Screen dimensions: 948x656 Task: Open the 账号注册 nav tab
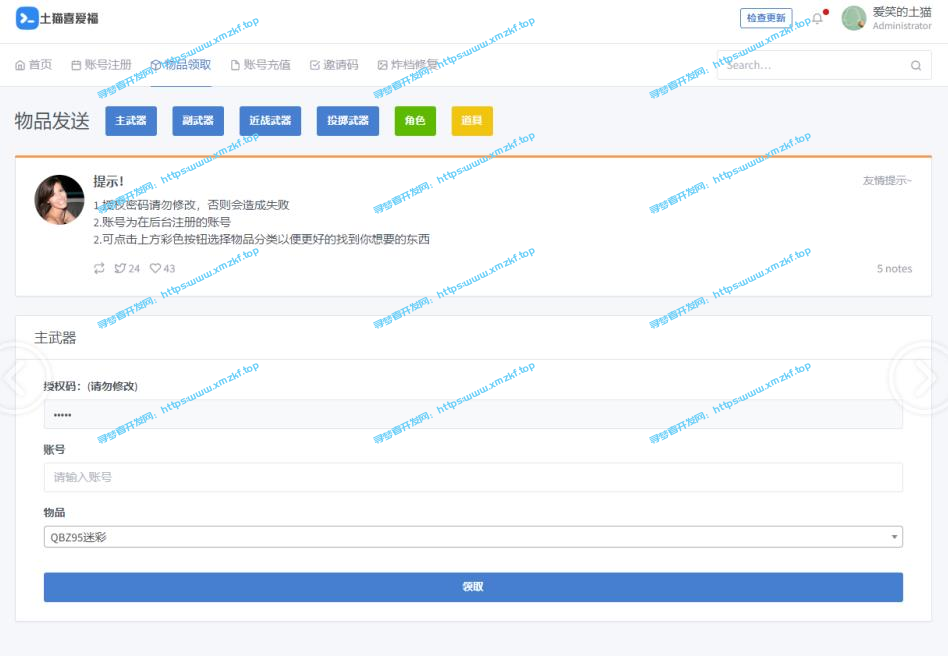(101, 65)
